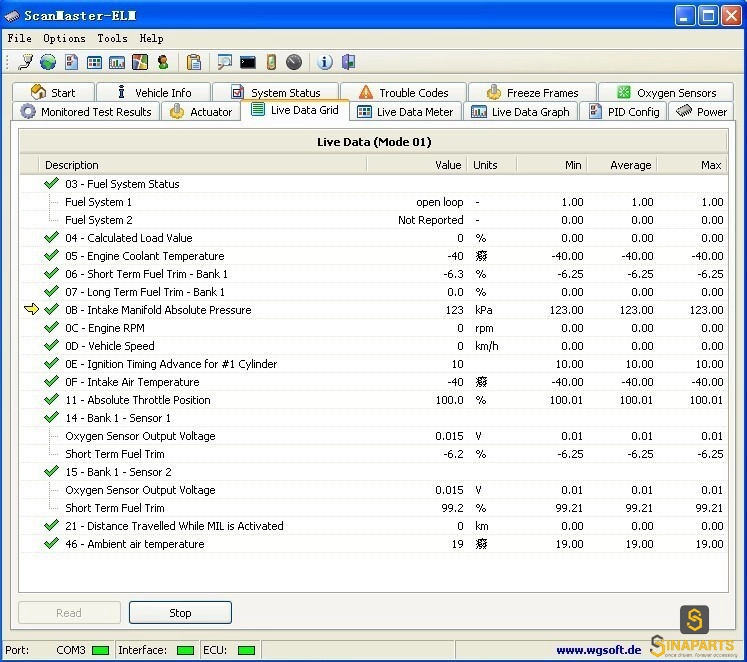Viewport: 747px width, 662px height.
Task: Click the green check beside Ambient air temperature
Action: coord(51,544)
